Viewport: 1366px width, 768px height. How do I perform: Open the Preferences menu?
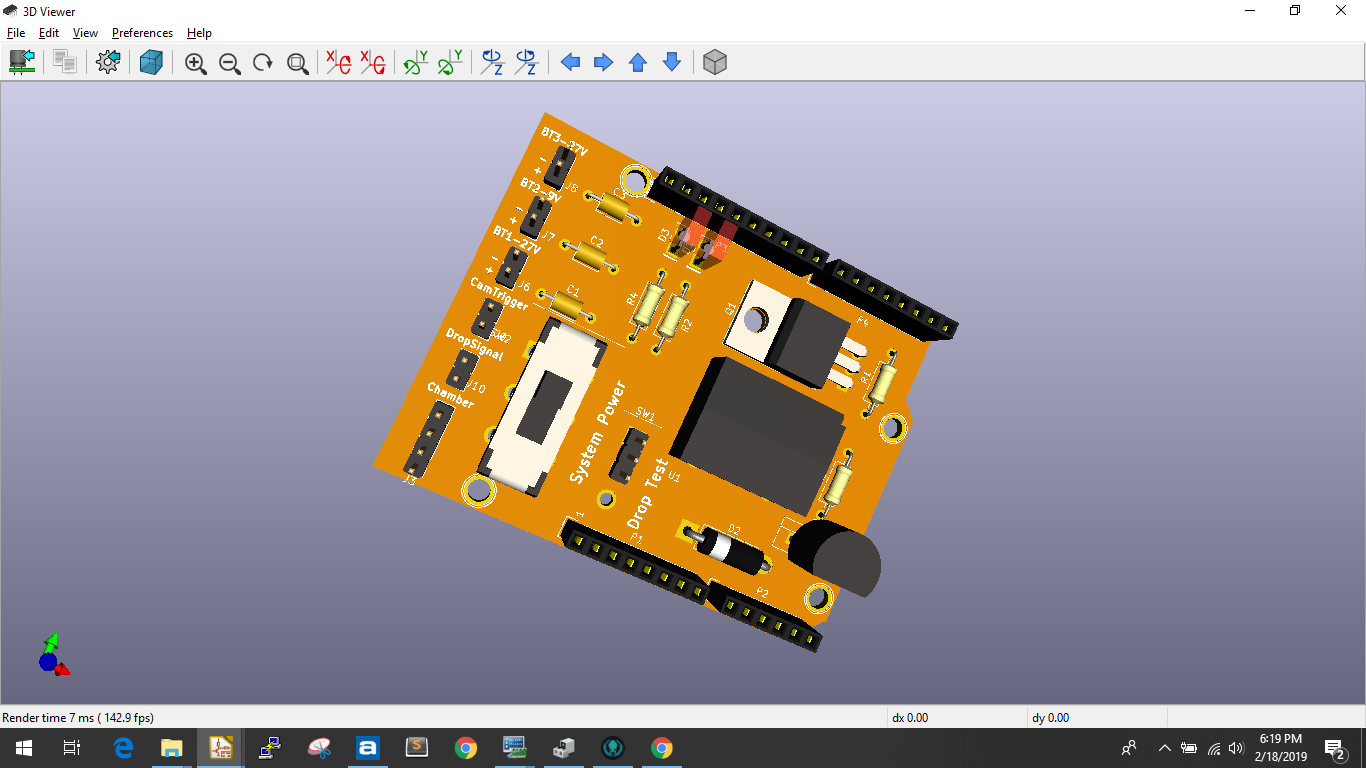(142, 33)
